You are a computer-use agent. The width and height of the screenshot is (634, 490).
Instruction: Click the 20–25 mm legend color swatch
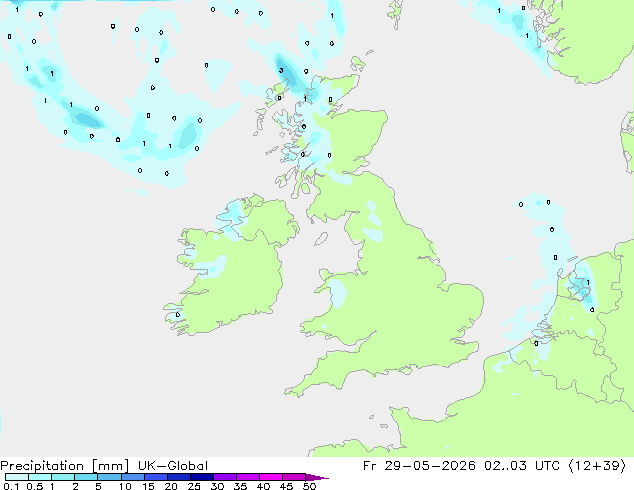pyautogui.click(x=179, y=477)
